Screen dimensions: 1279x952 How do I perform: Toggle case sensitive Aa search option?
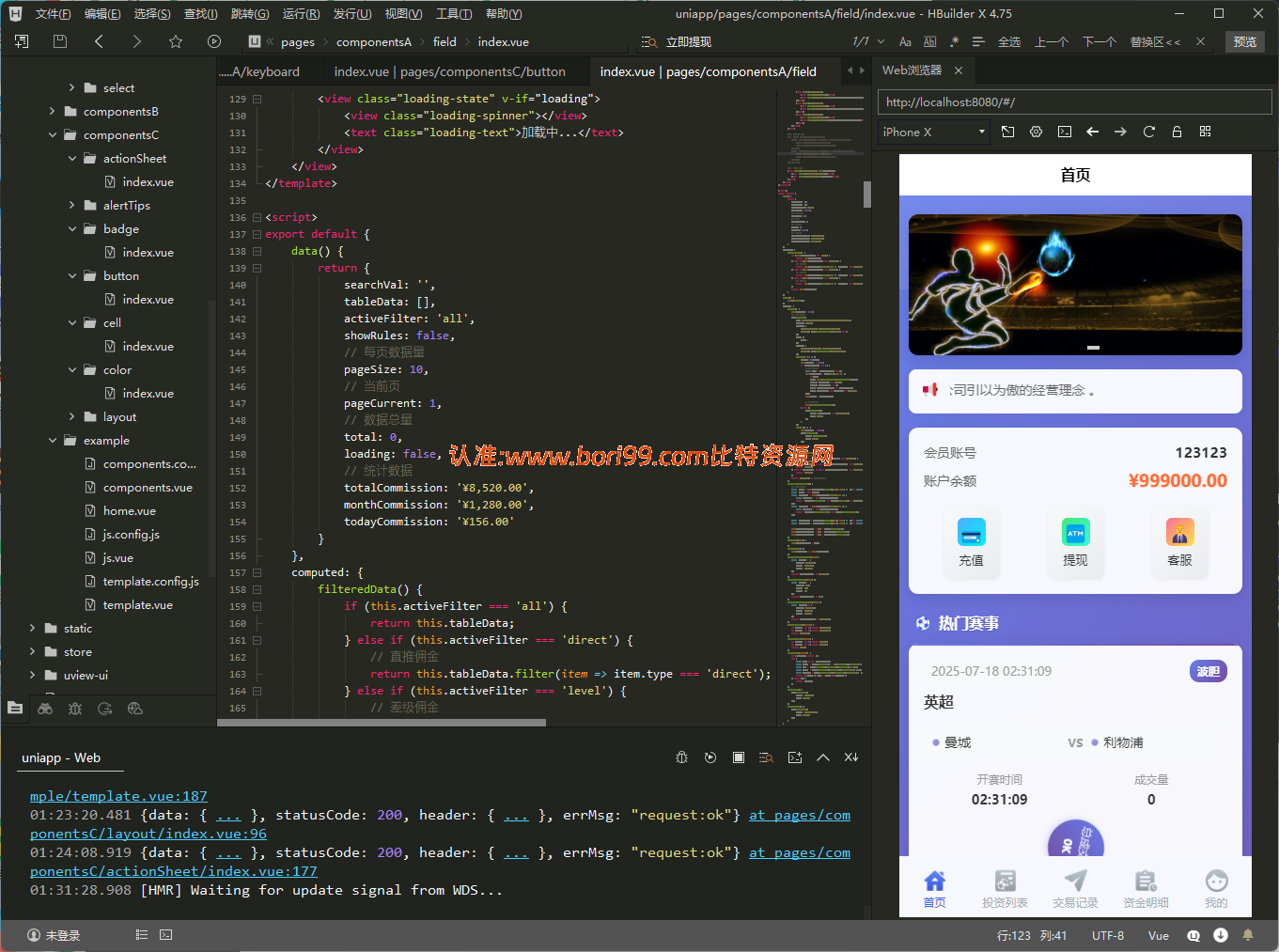click(x=905, y=41)
